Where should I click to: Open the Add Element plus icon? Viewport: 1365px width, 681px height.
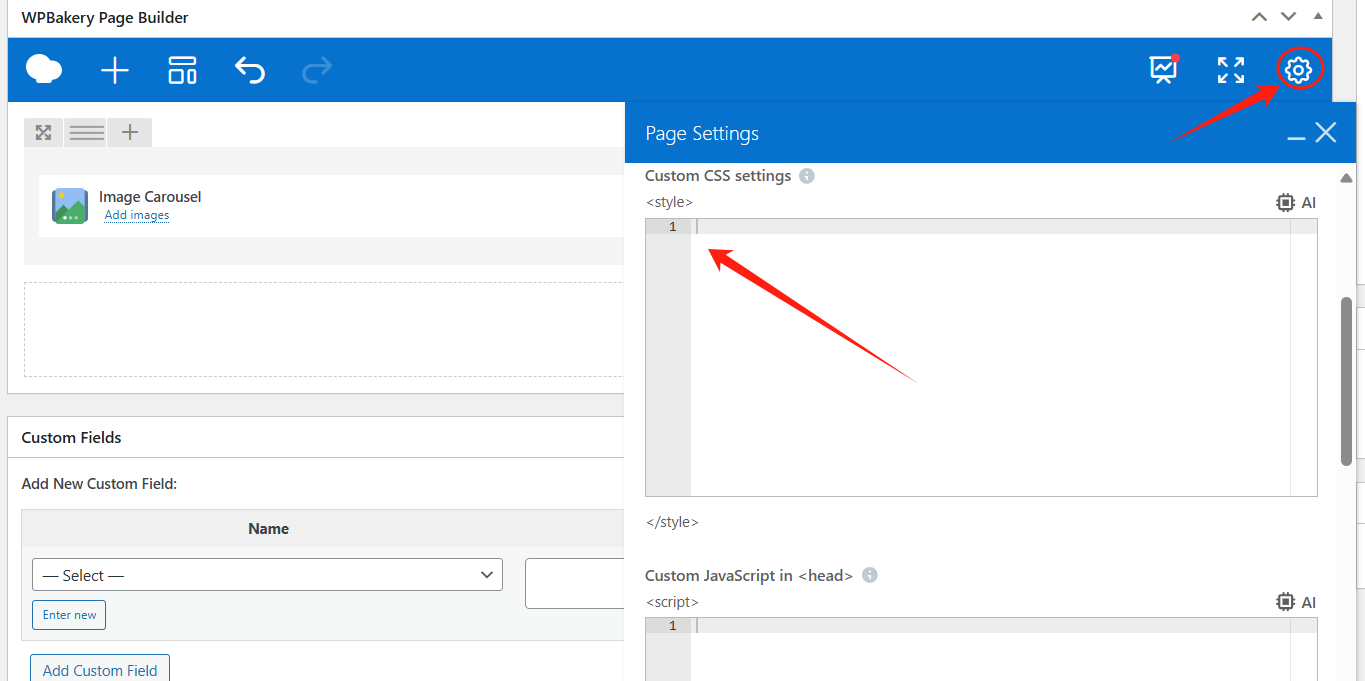114,70
